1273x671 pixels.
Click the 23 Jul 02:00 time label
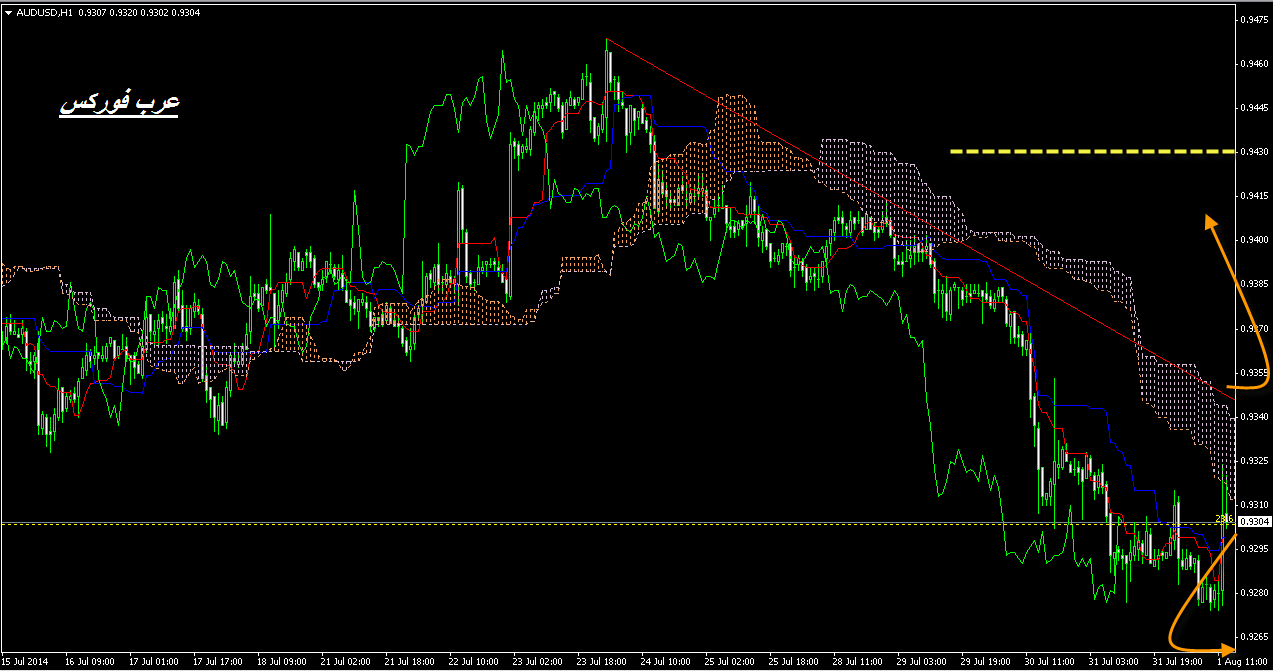(x=537, y=661)
